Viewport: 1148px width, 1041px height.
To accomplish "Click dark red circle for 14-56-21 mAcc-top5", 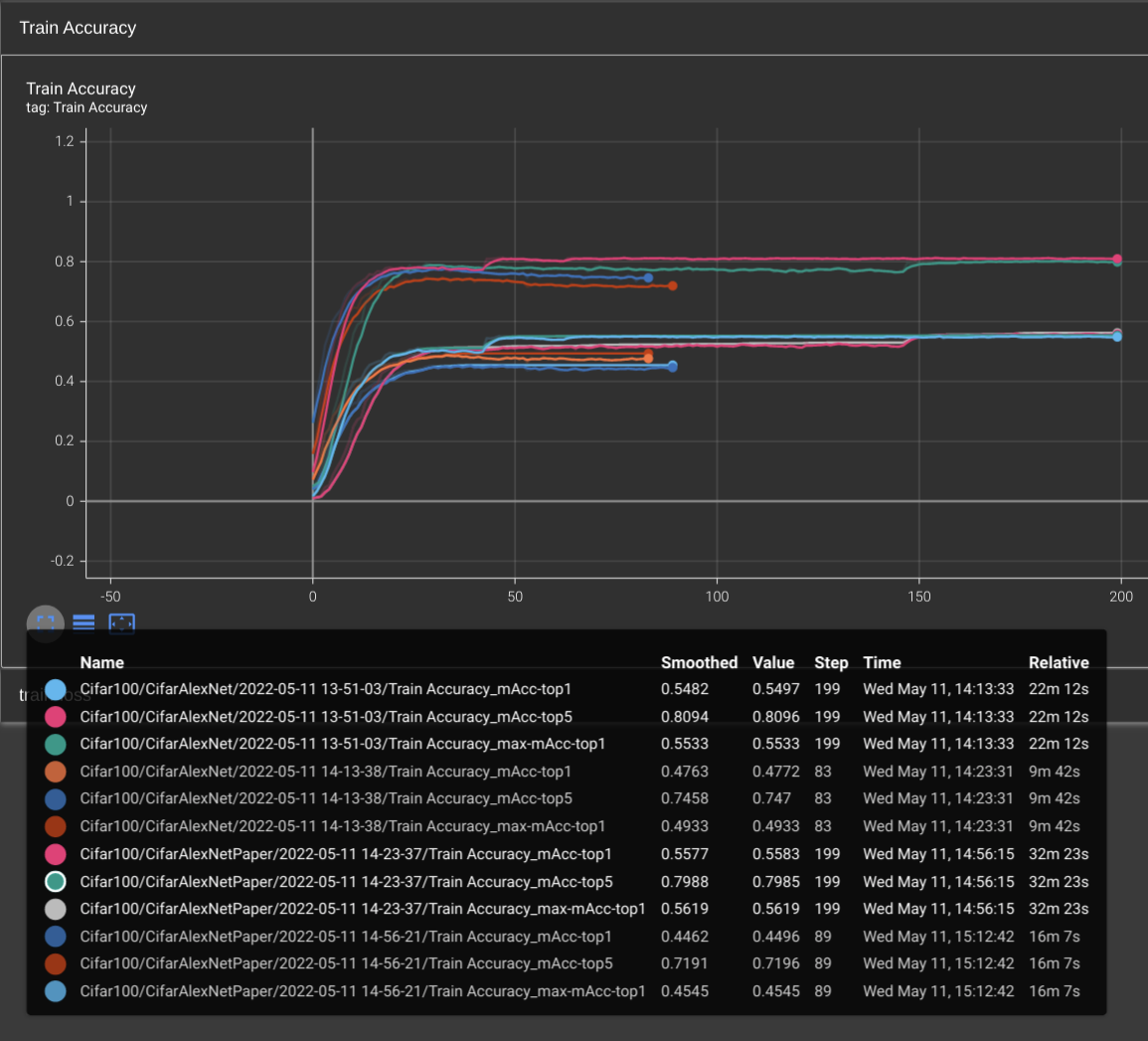I will click(x=56, y=963).
